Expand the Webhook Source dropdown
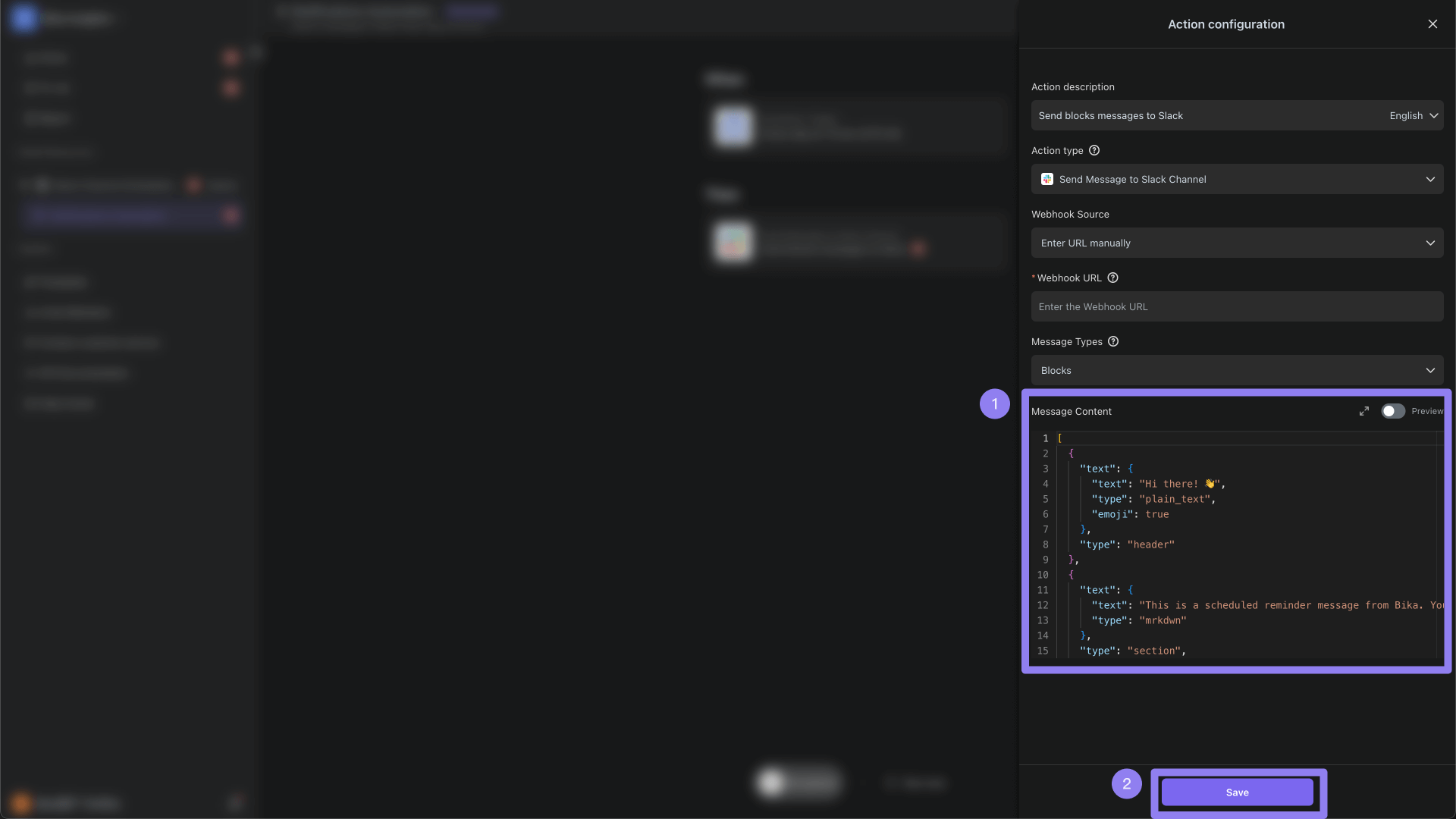 1237,242
